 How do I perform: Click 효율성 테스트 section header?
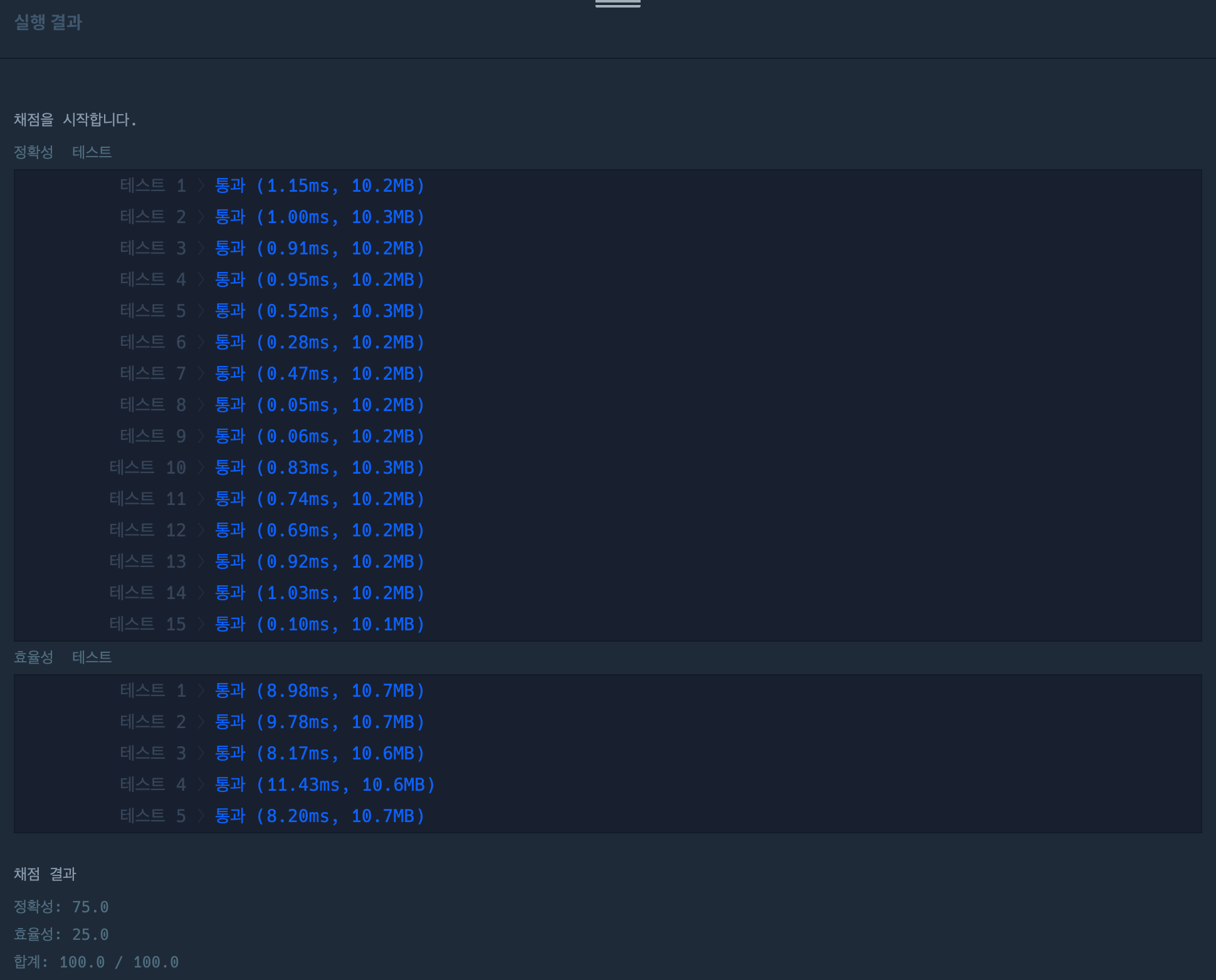[63, 657]
